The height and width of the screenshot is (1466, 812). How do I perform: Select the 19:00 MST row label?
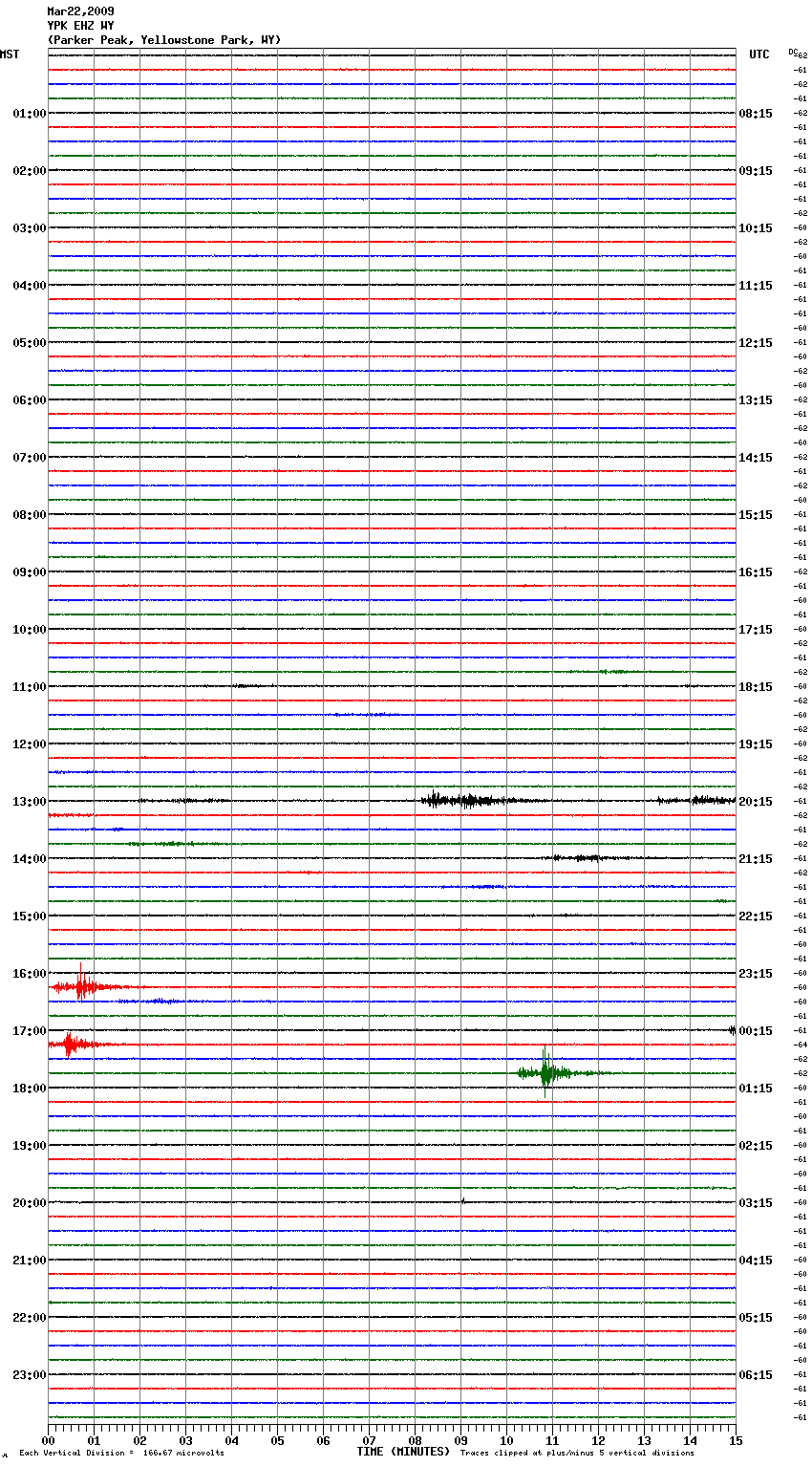point(29,1146)
